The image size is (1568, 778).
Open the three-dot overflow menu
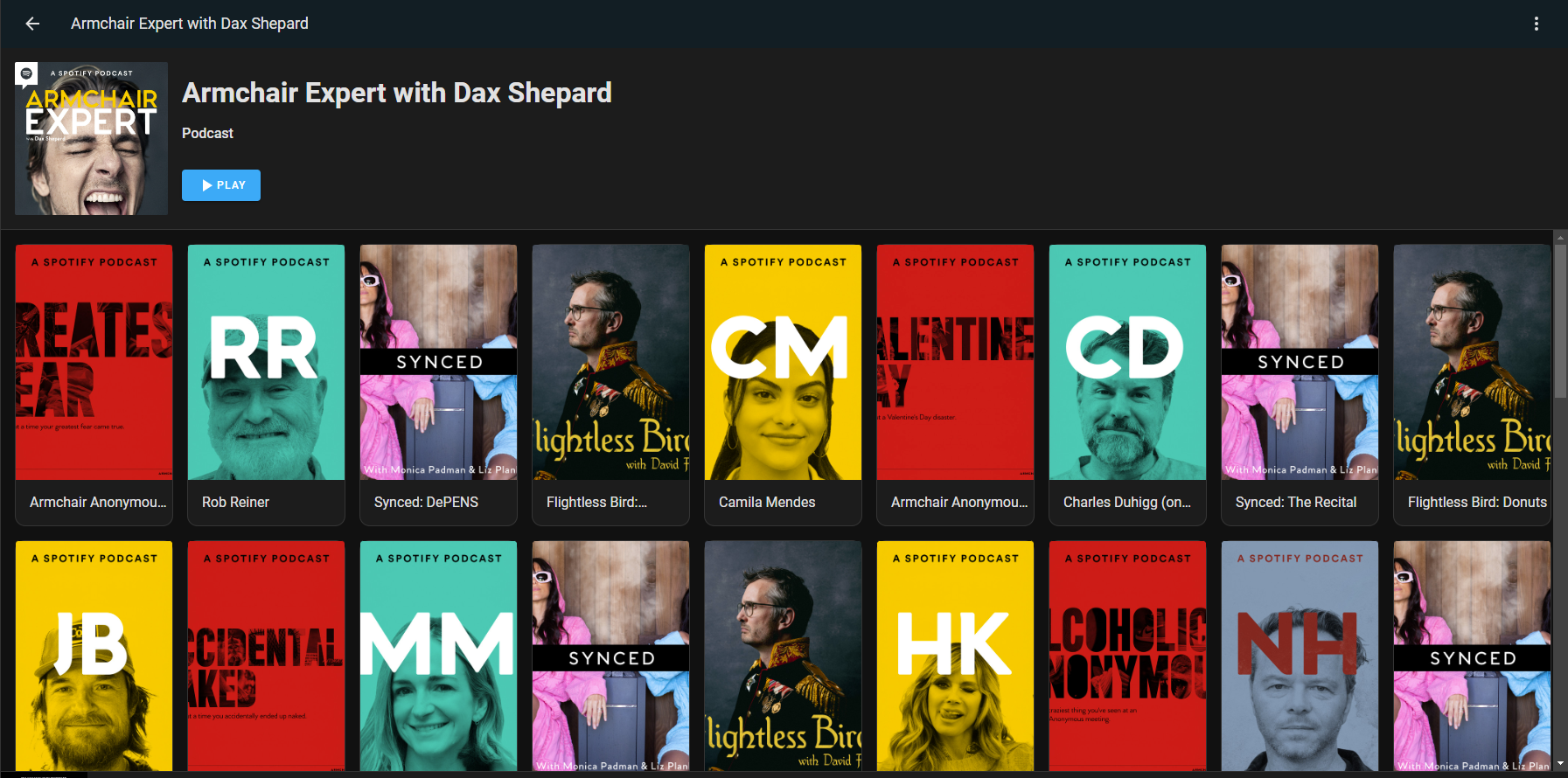1536,24
